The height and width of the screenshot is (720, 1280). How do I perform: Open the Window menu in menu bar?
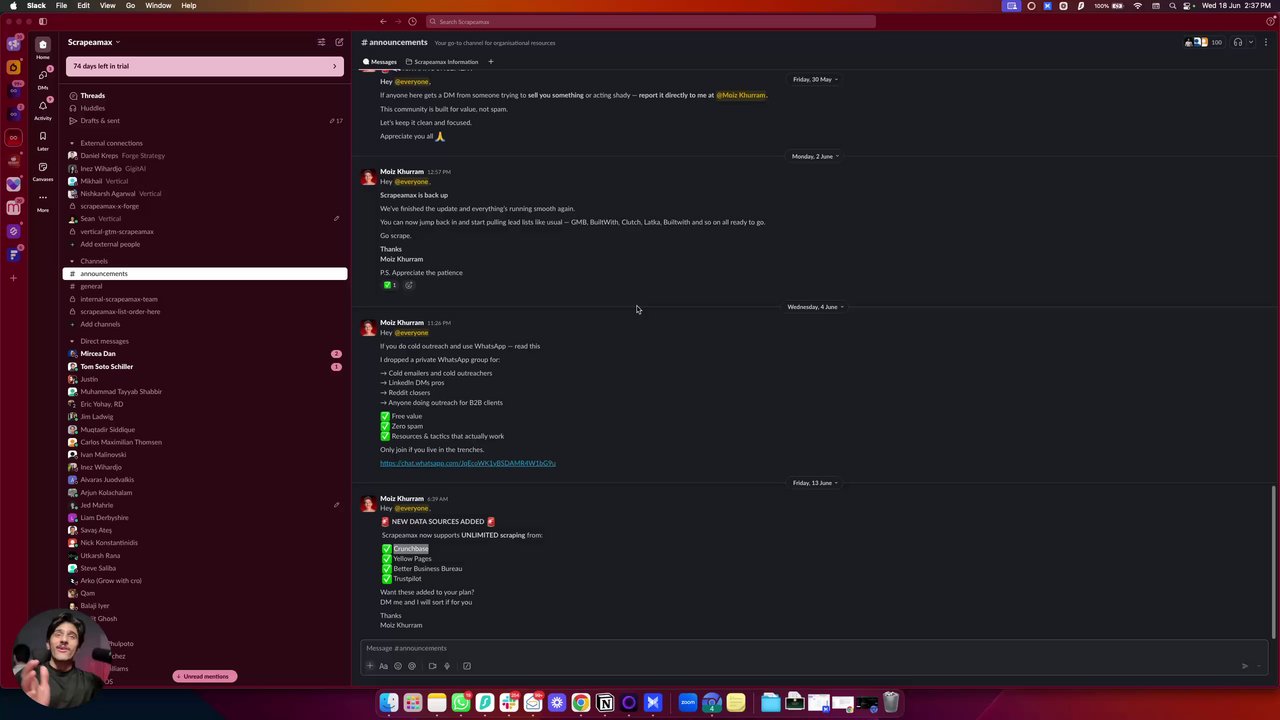(158, 5)
